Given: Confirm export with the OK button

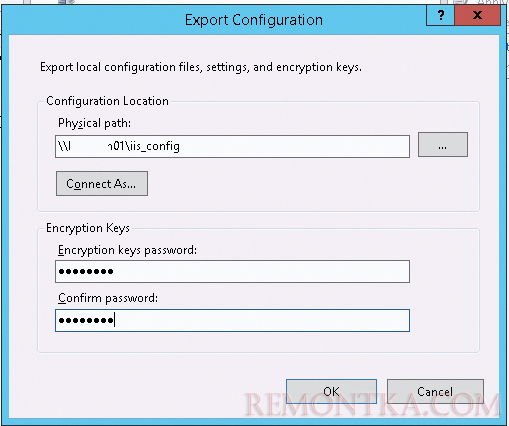Looking at the screenshot, I should tap(331, 391).
